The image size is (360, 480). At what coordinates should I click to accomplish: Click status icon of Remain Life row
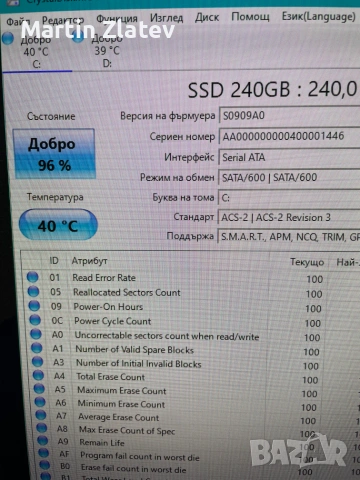click(x=43, y=441)
